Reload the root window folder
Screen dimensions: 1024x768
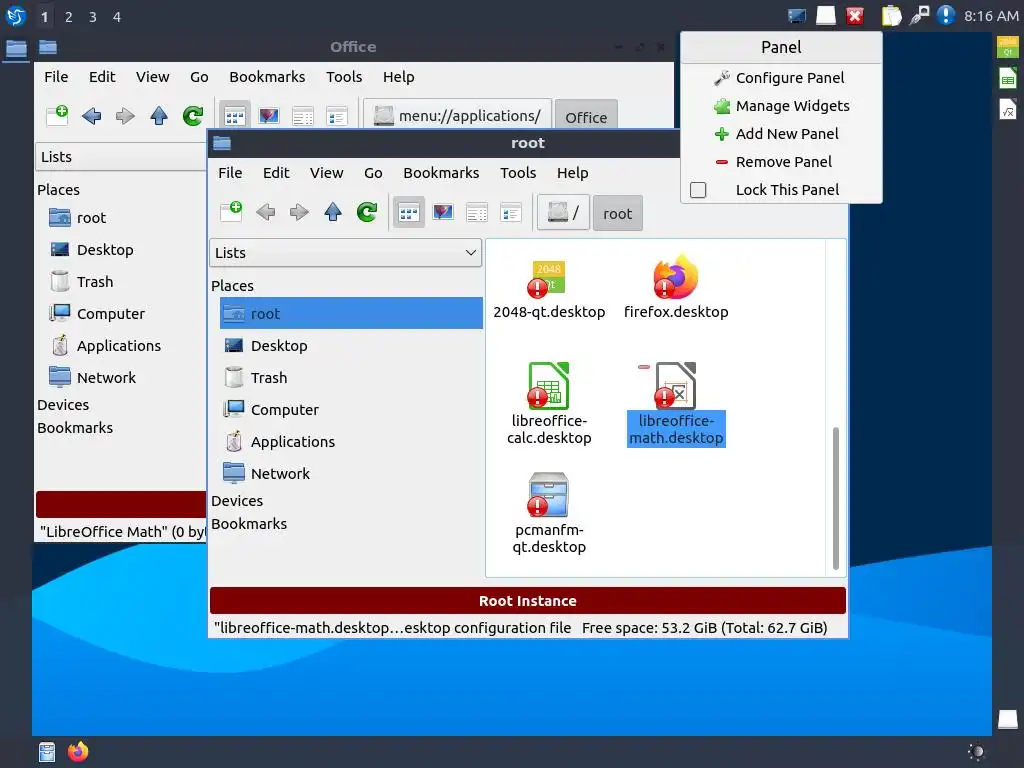(x=367, y=212)
